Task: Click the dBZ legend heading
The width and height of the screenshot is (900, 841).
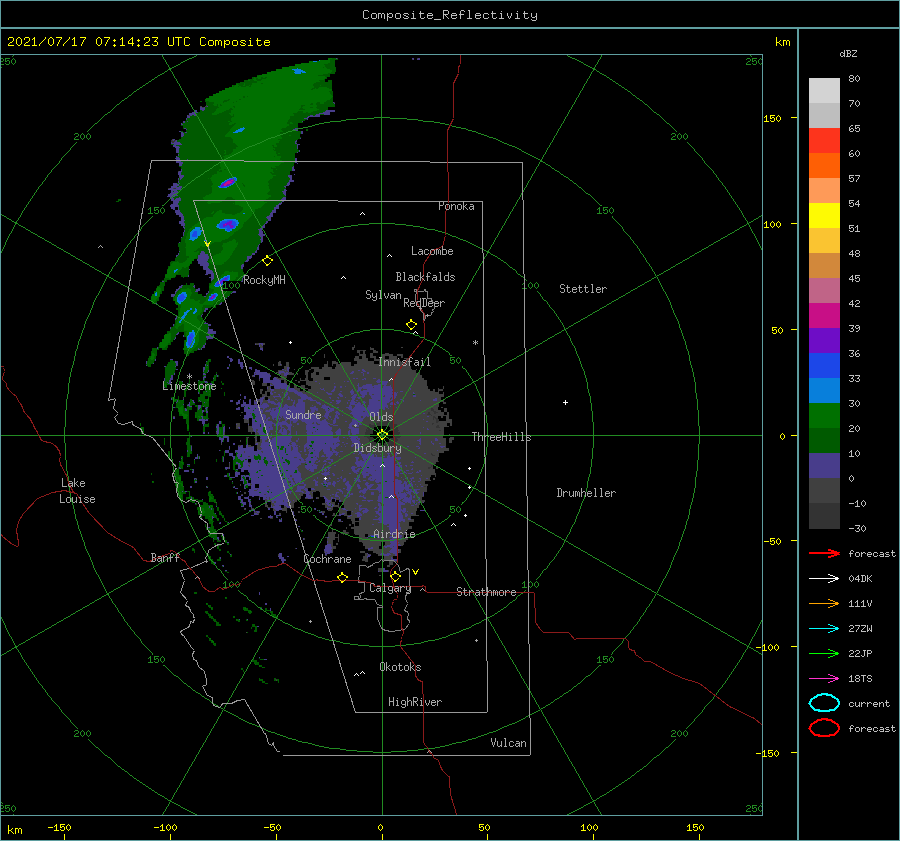Action: 848,53
